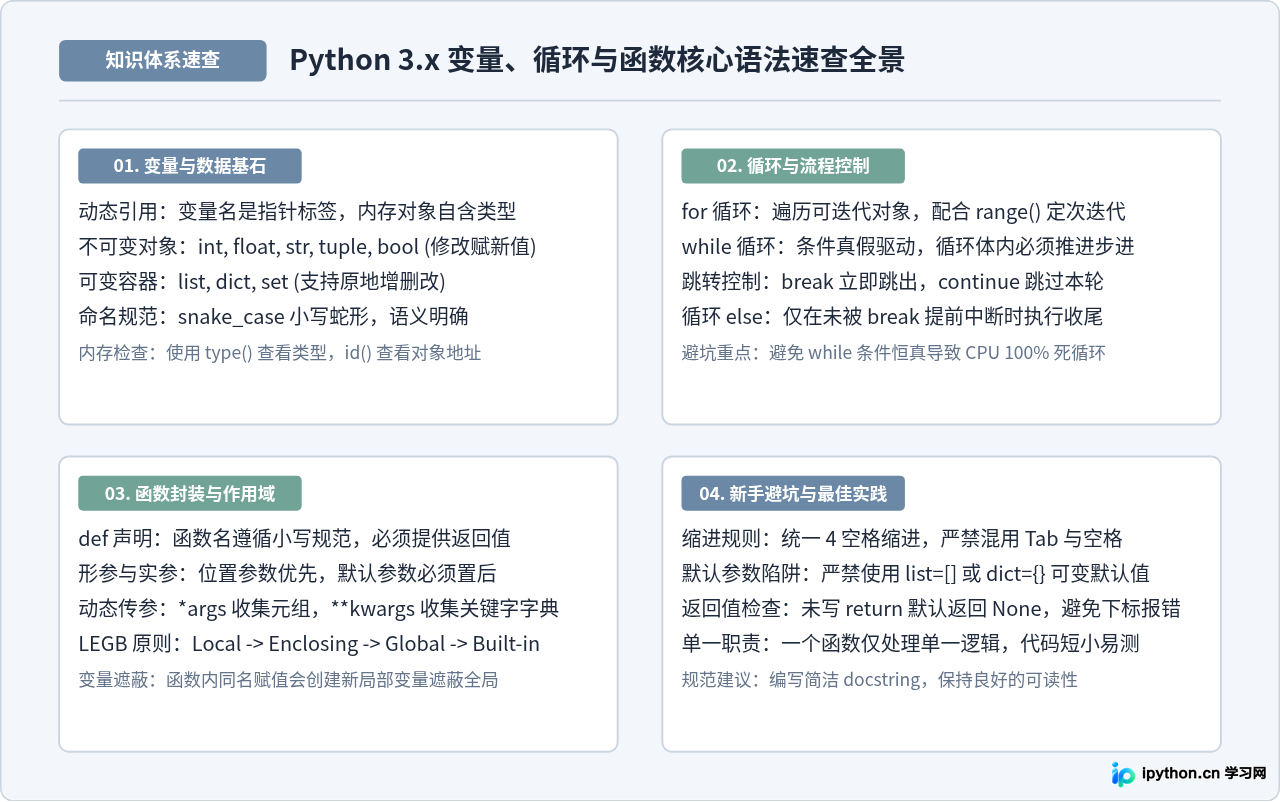Click the "可变容器：list, dict, set" line
Viewport: 1280px width, 802px height.
point(262,282)
